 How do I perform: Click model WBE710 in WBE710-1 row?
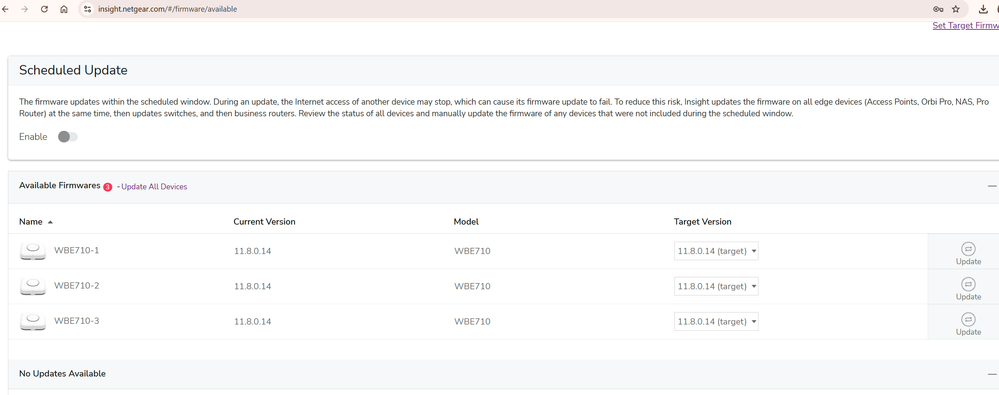coord(472,251)
